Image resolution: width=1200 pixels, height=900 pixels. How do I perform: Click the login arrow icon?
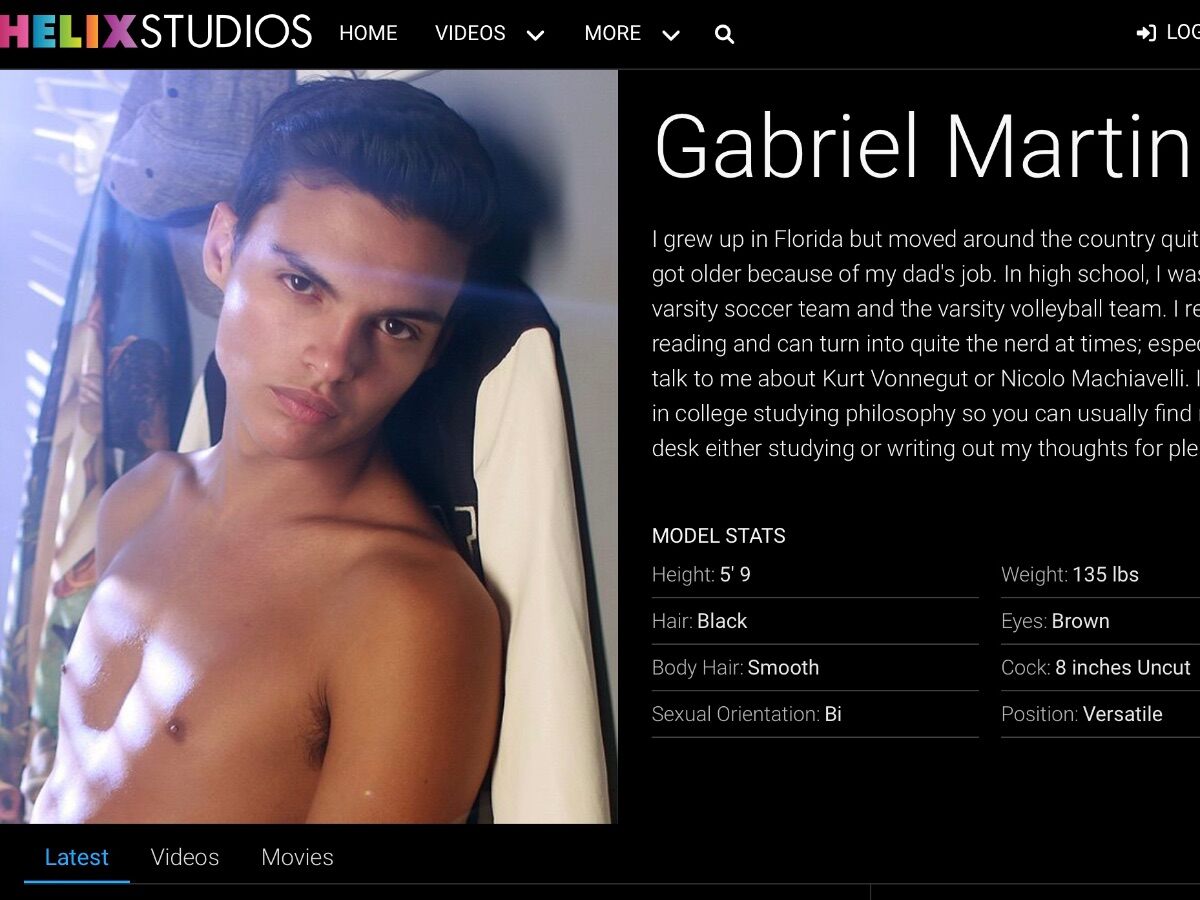click(x=1146, y=33)
